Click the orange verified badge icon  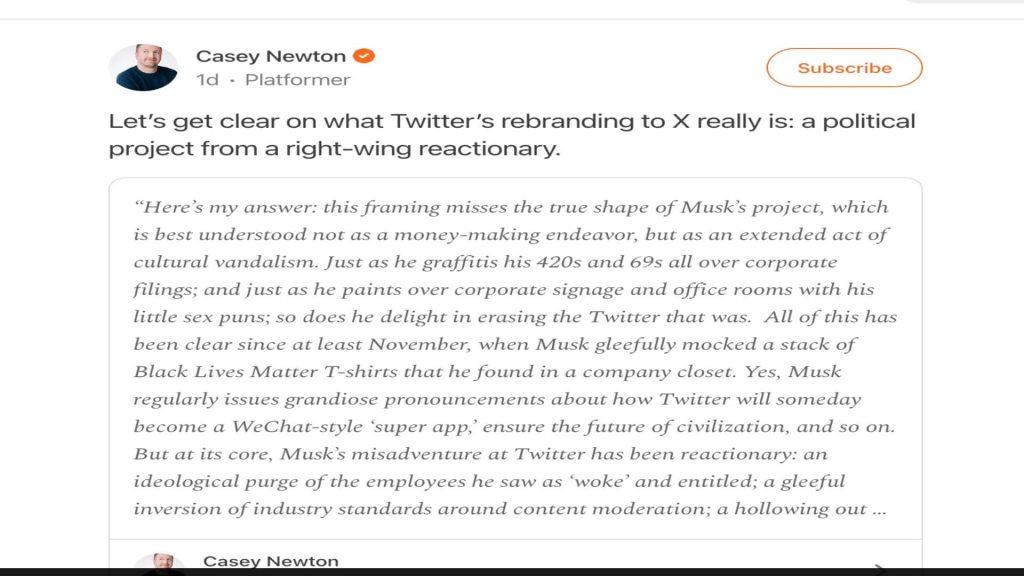pos(365,56)
